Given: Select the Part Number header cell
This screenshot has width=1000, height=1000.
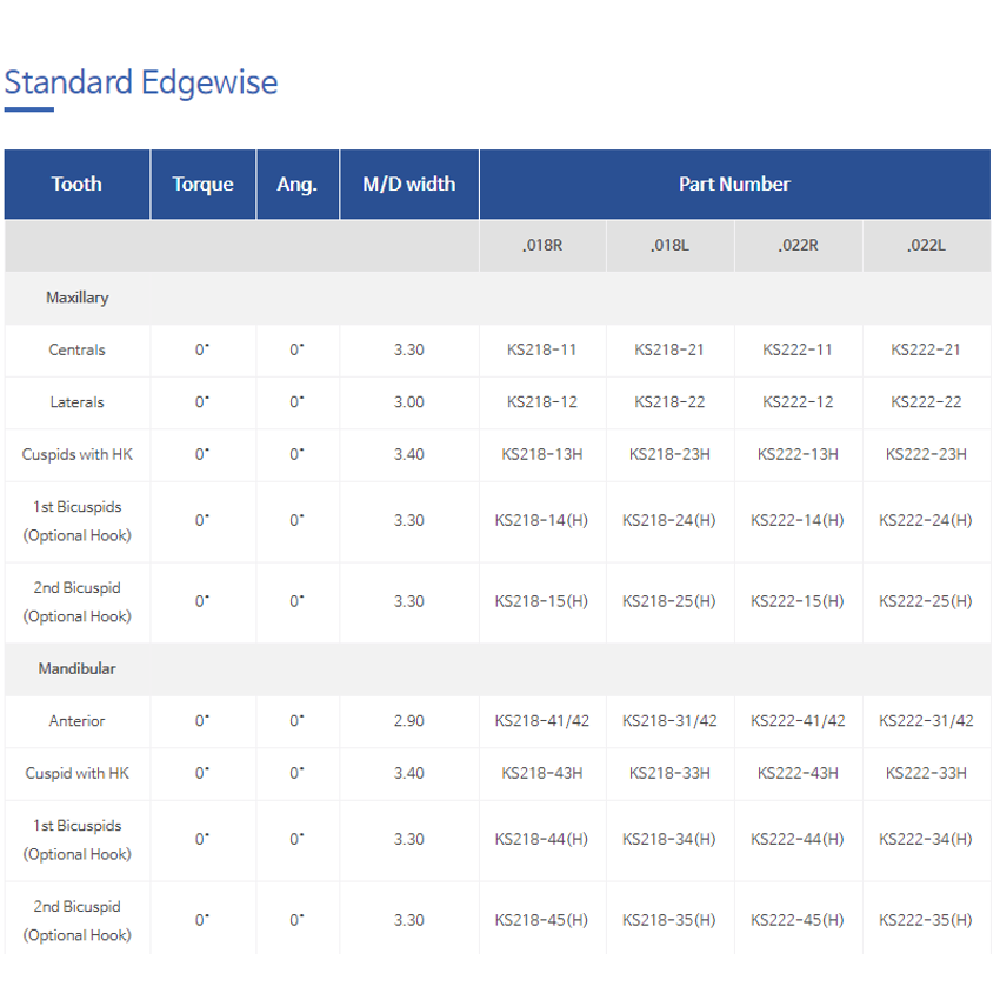Looking at the screenshot, I should pos(734,184).
